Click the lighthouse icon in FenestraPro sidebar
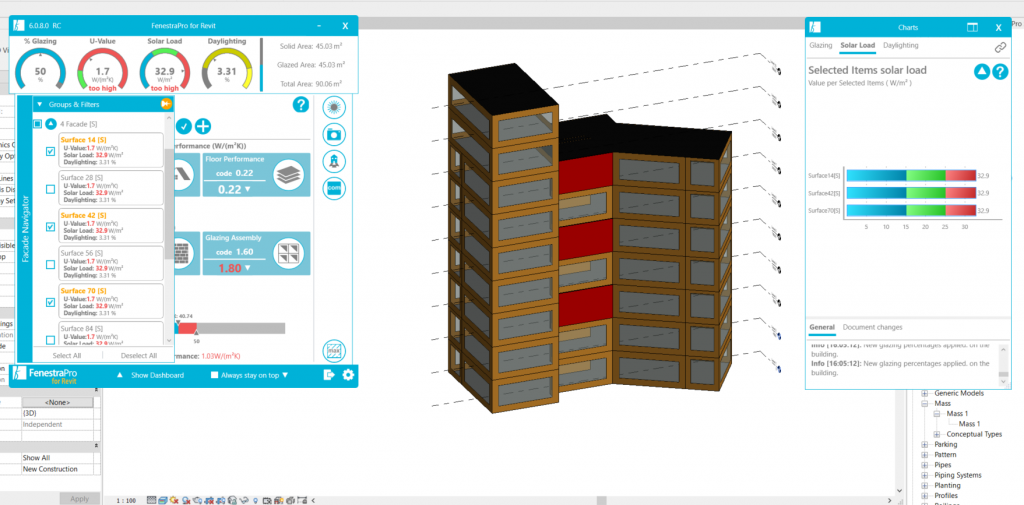The image size is (1024, 505). click(x=334, y=161)
